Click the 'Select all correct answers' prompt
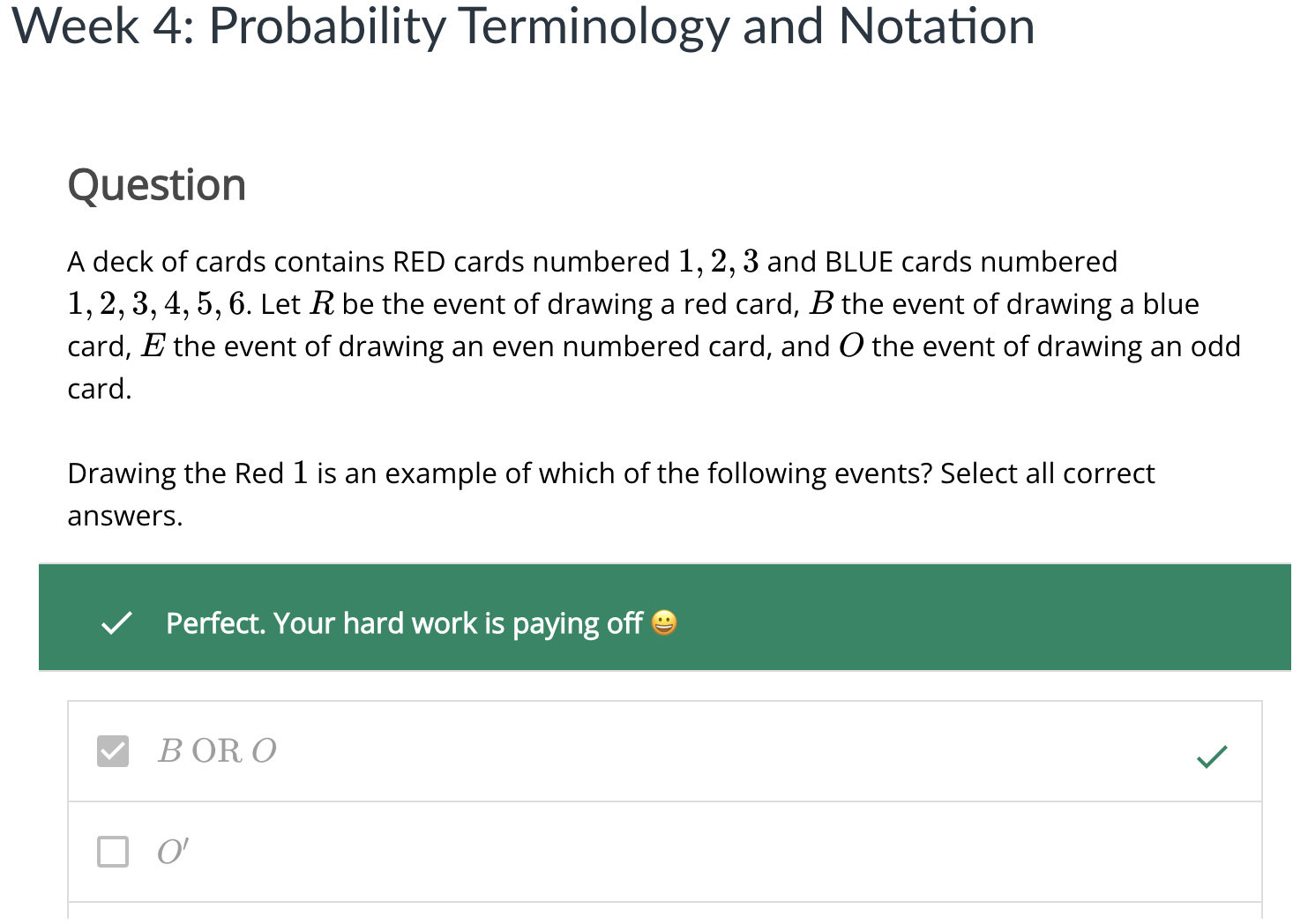1293x924 pixels. click(x=1046, y=473)
